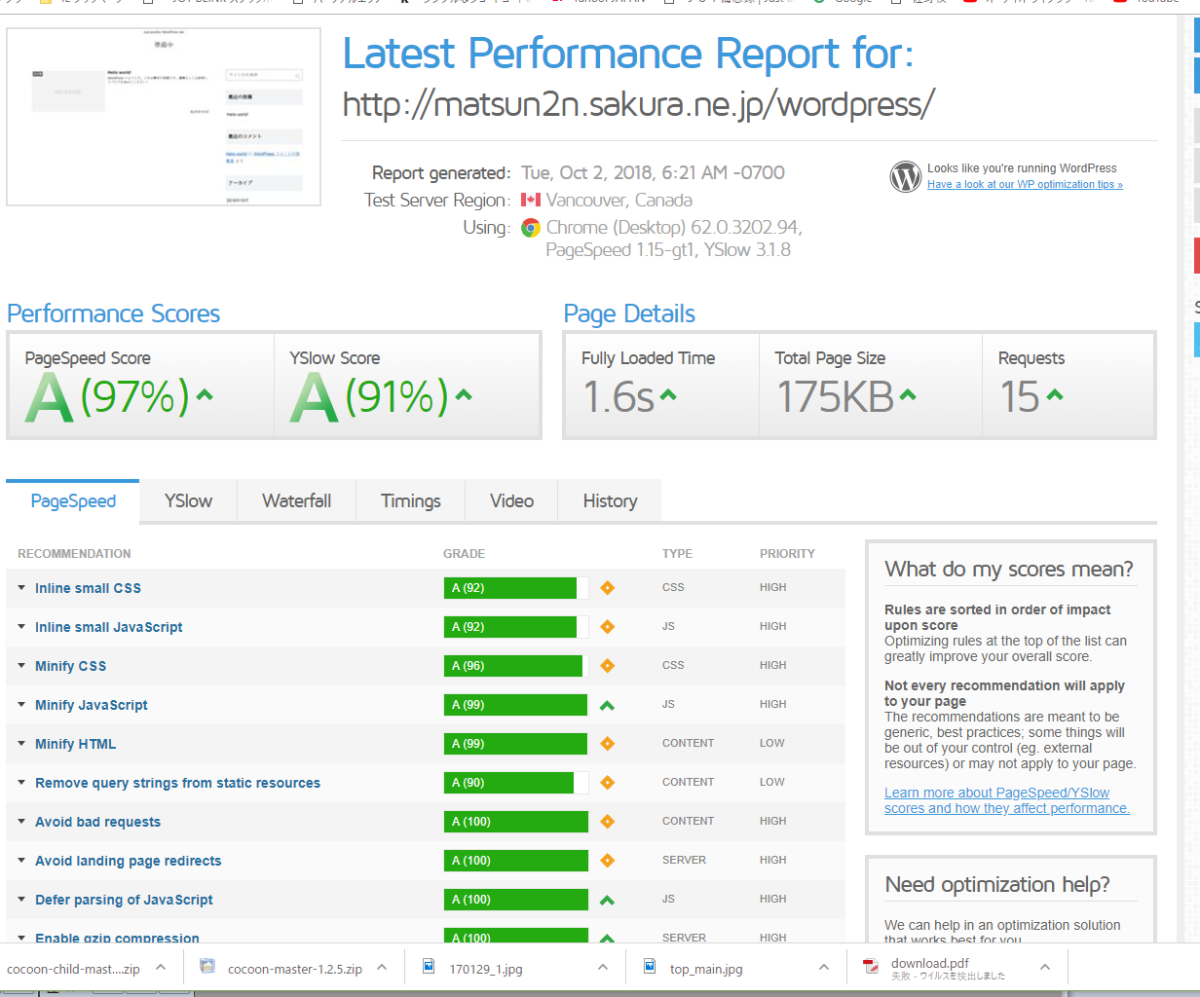1200x997 pixels.
Task: Click the green arrow beside PageSpeed Score
Action: pos(205,395)
